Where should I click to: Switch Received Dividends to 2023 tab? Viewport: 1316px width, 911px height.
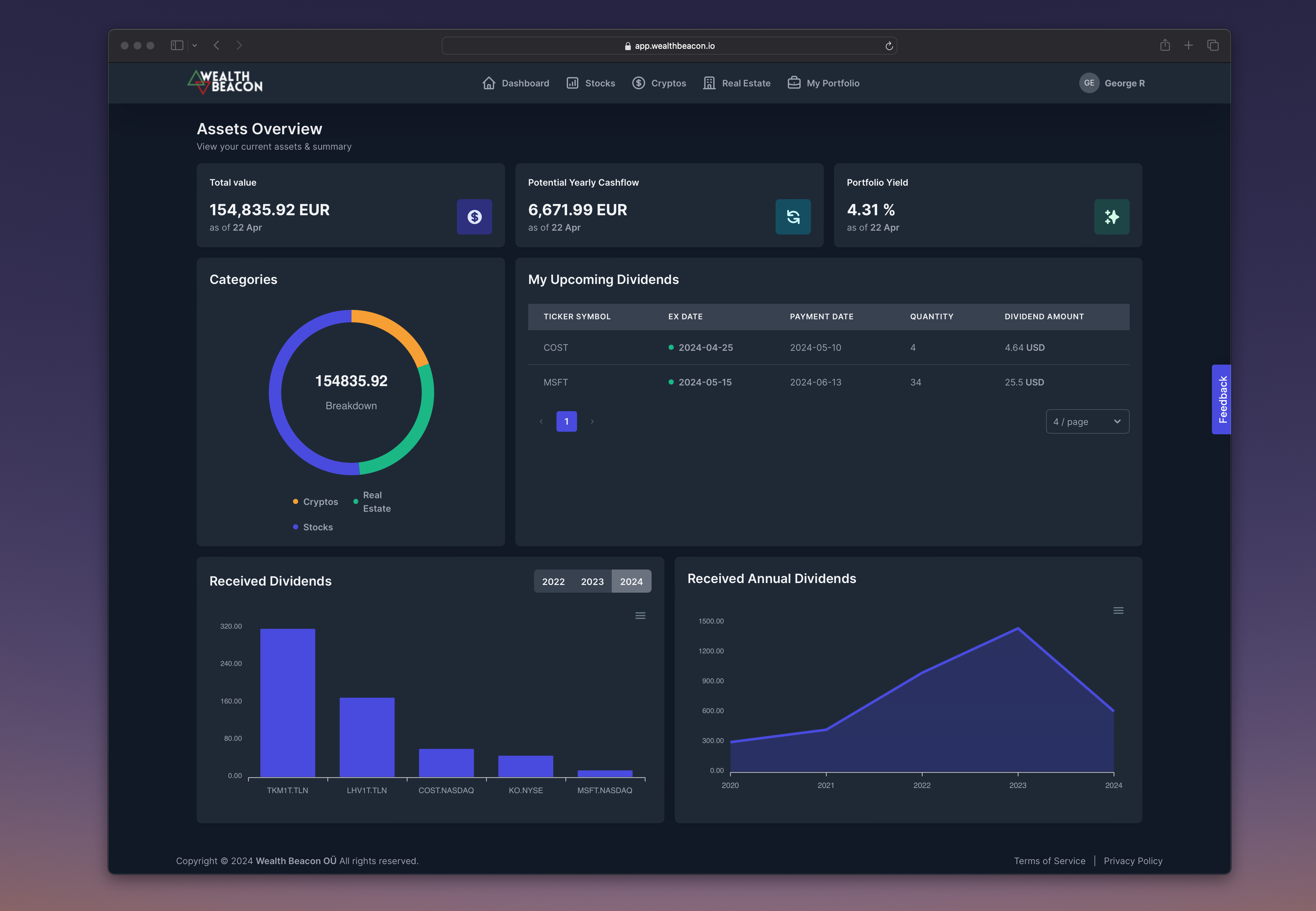[x=592, y=582]
